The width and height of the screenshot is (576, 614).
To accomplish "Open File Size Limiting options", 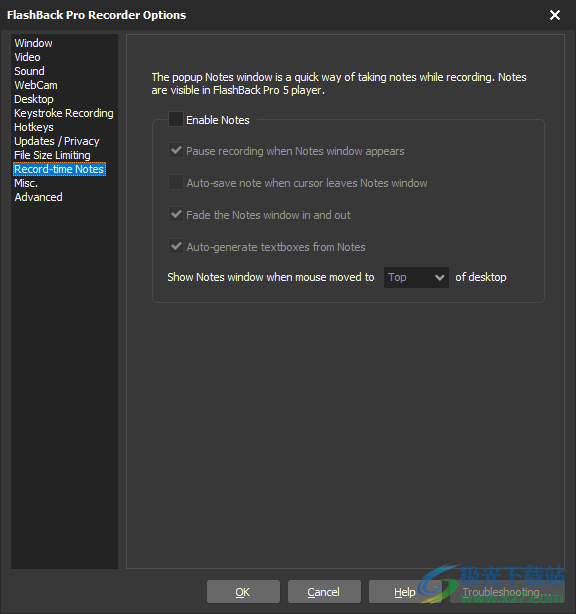I will click(52, 155).
